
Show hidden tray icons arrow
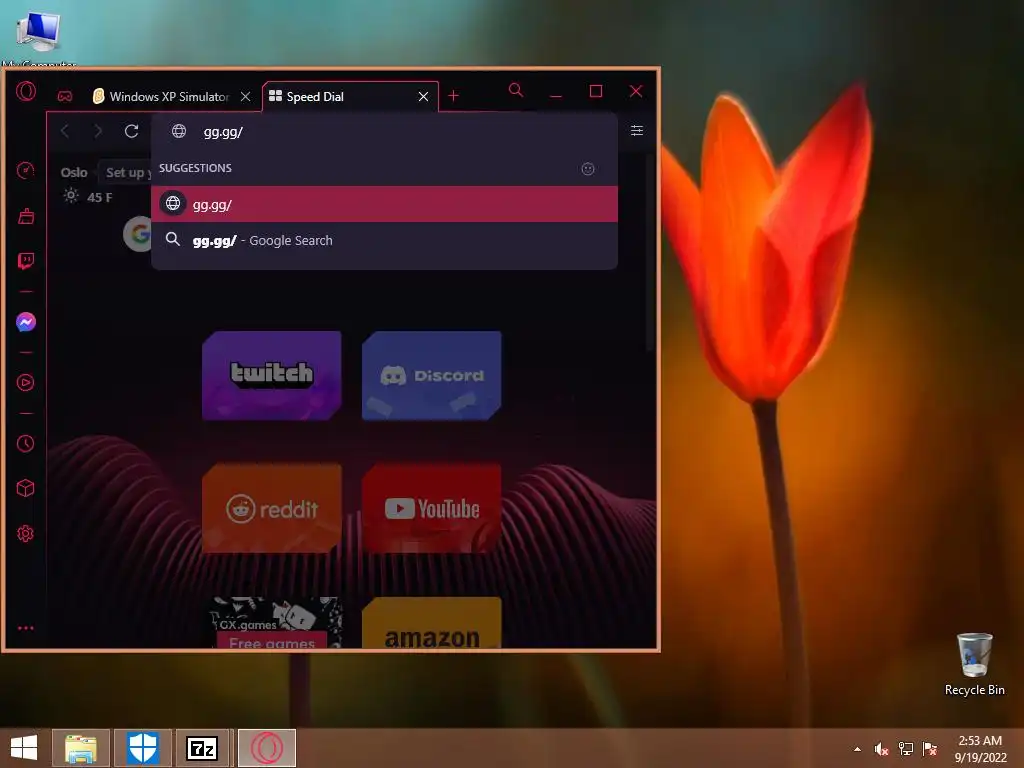pos(857,749)
